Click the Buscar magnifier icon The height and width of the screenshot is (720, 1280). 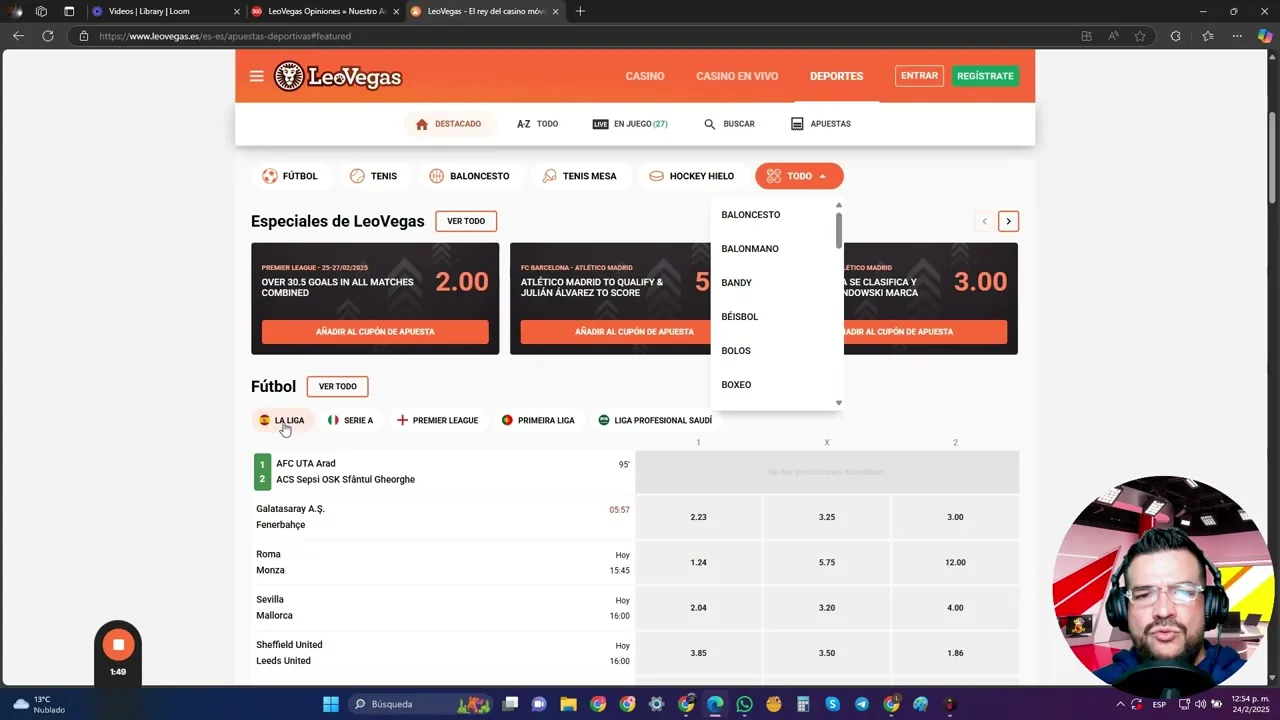710,124
